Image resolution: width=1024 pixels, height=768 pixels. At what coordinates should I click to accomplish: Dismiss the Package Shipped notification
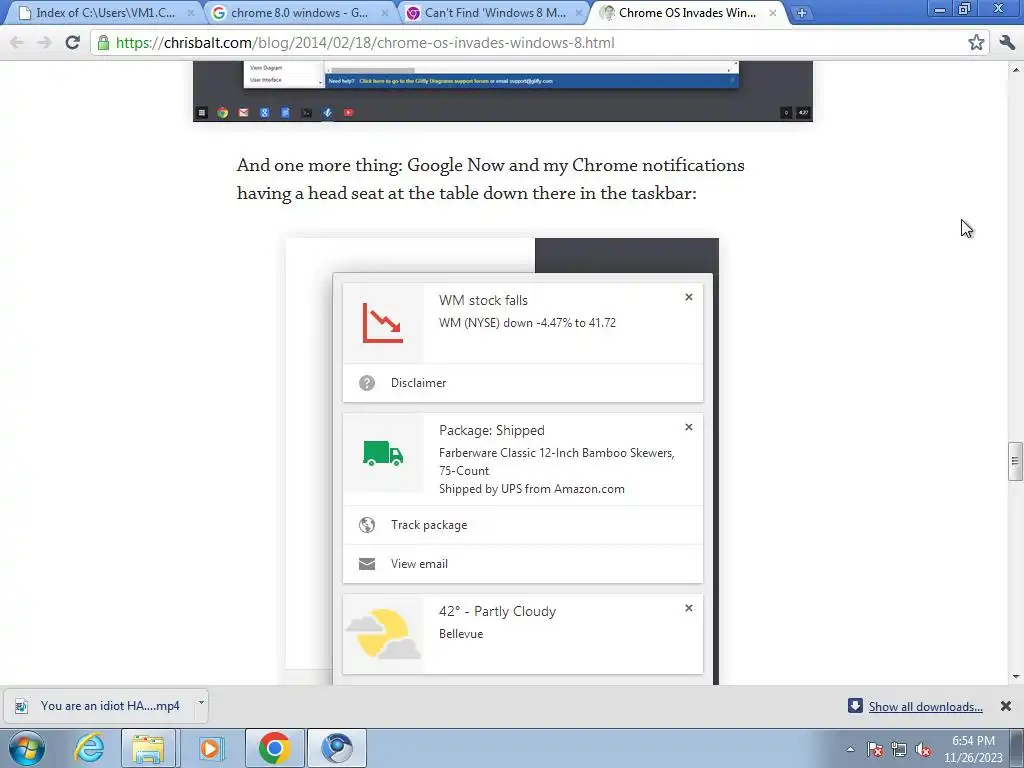pyautogui.click(x=688, y=427)
